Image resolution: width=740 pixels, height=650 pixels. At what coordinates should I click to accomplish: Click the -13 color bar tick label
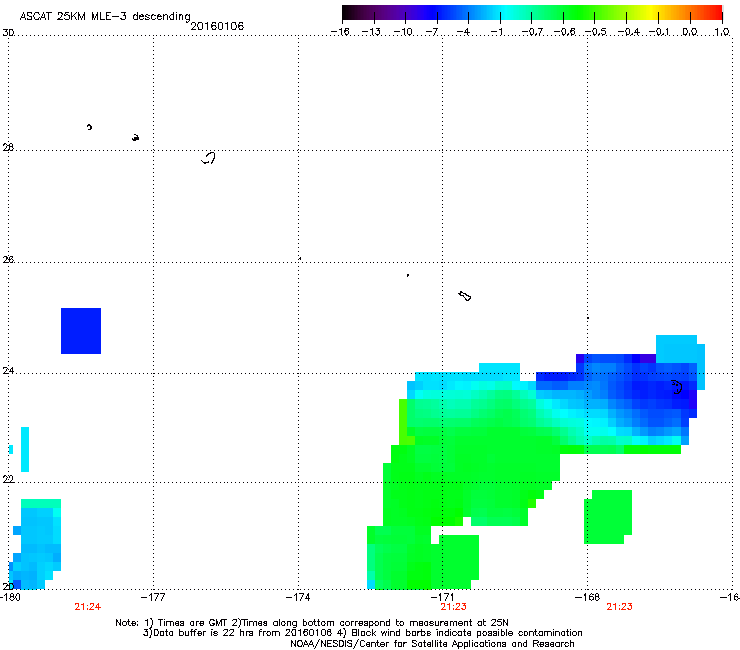pos(371,32)
